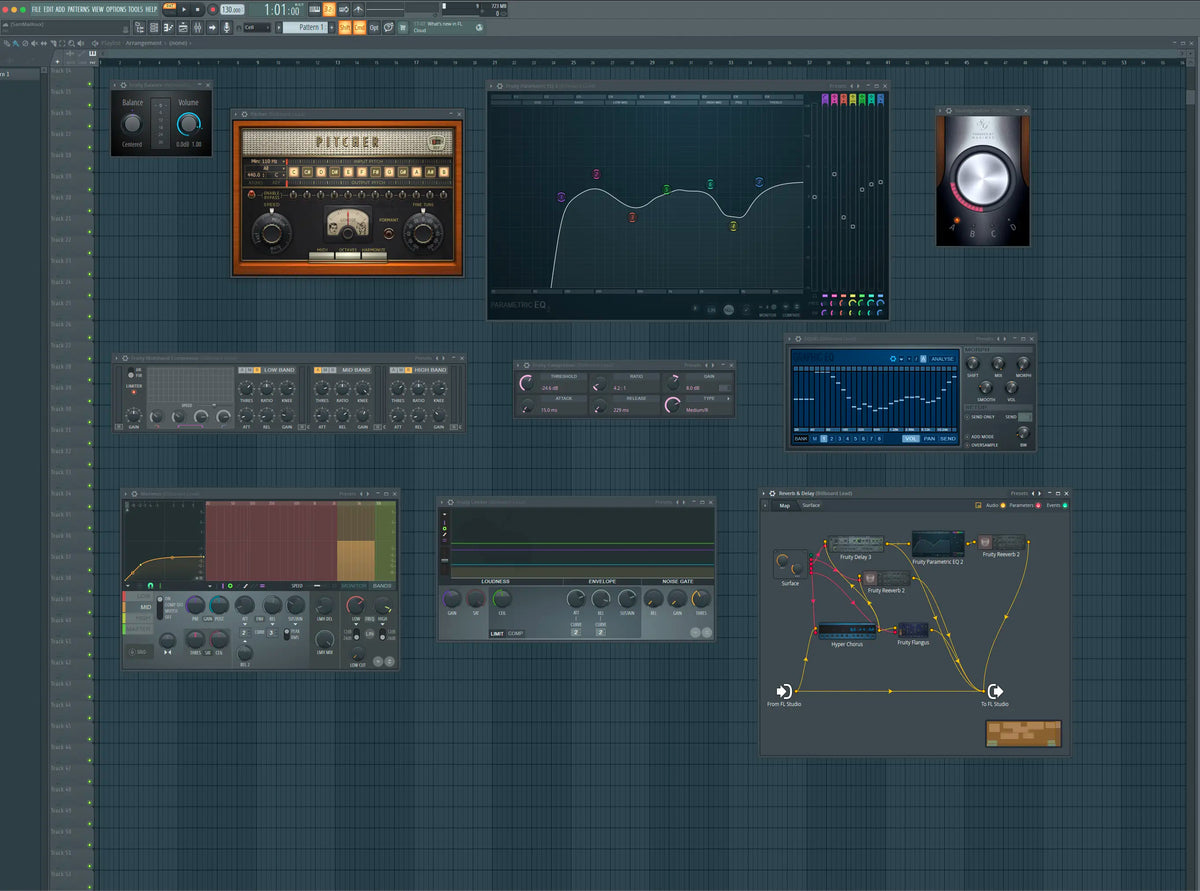Viewport: 1200px width, 891px height.
Task: Select the Surface module in Patcher
Action: point(790,565)
